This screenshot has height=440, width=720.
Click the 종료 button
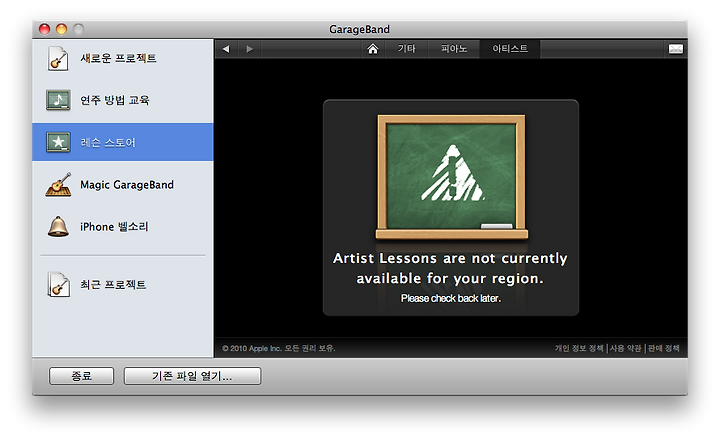81,376
